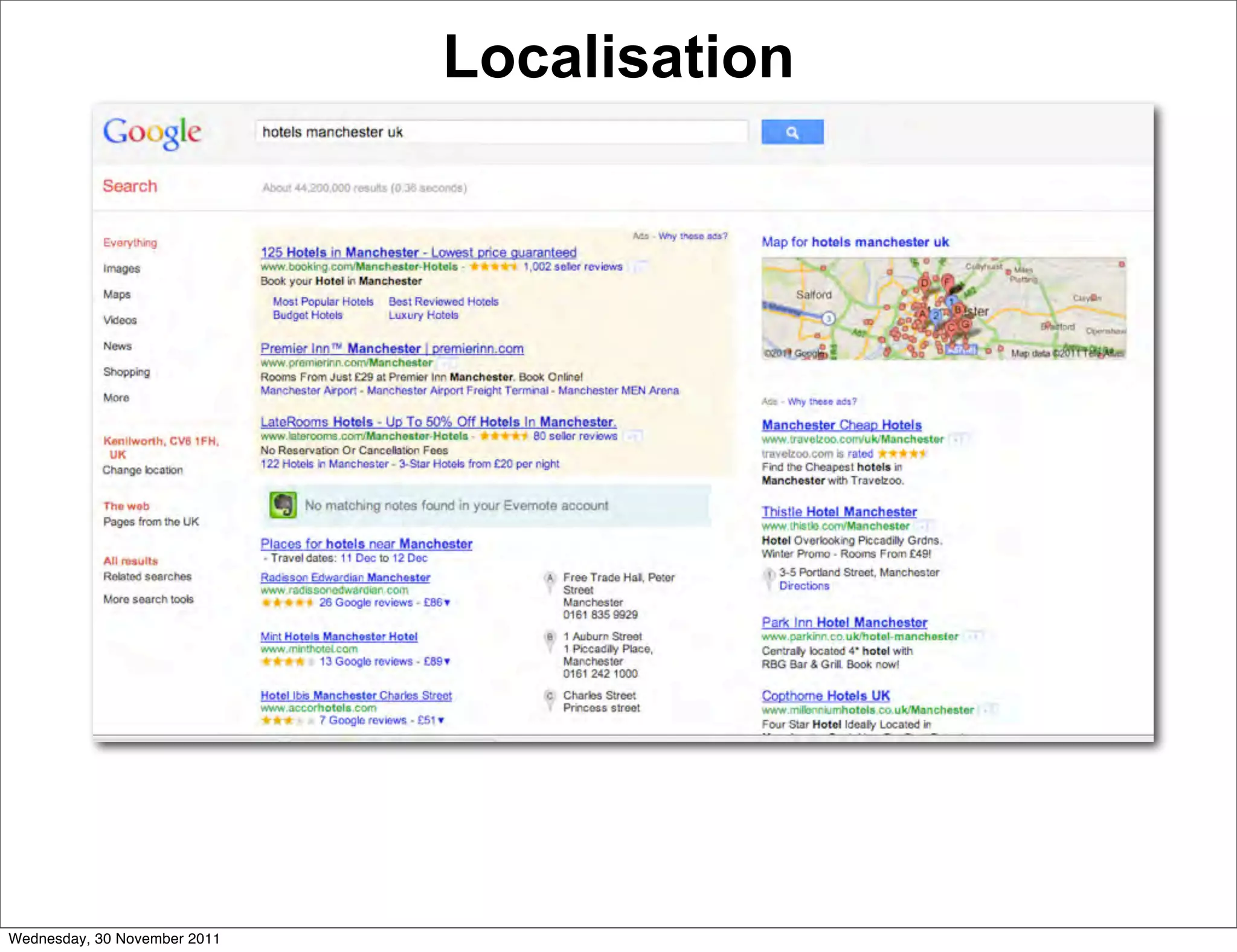The width and height of the screenshot is (1237, 952).
Task: Click 26 Google reviews link
Action: pyautogui.click(x=366, y=603)
